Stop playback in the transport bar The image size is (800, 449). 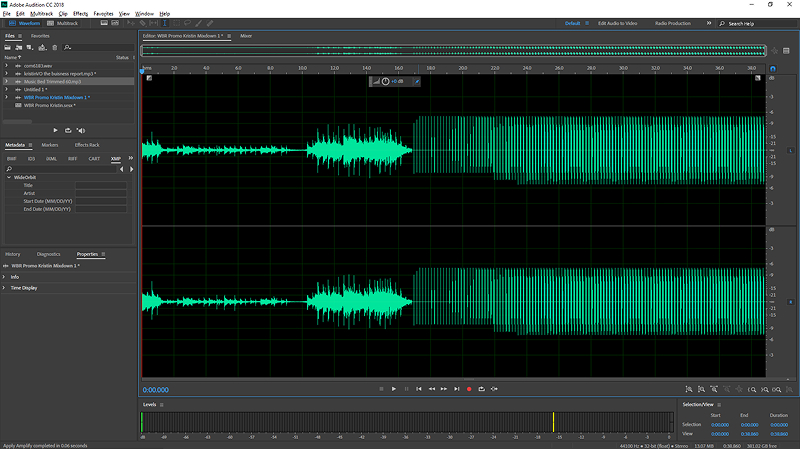click(381, 389)
